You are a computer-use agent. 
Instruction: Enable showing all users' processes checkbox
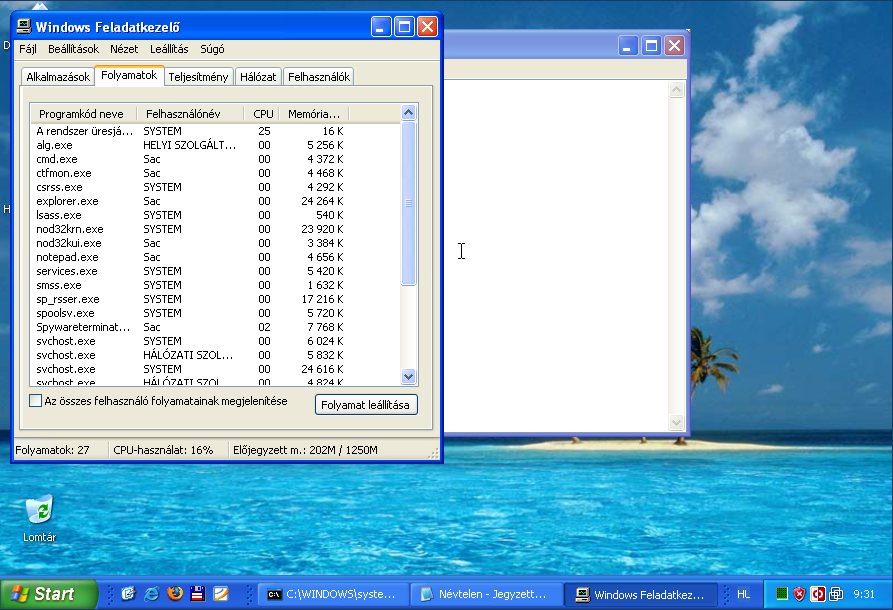[35, 400]
